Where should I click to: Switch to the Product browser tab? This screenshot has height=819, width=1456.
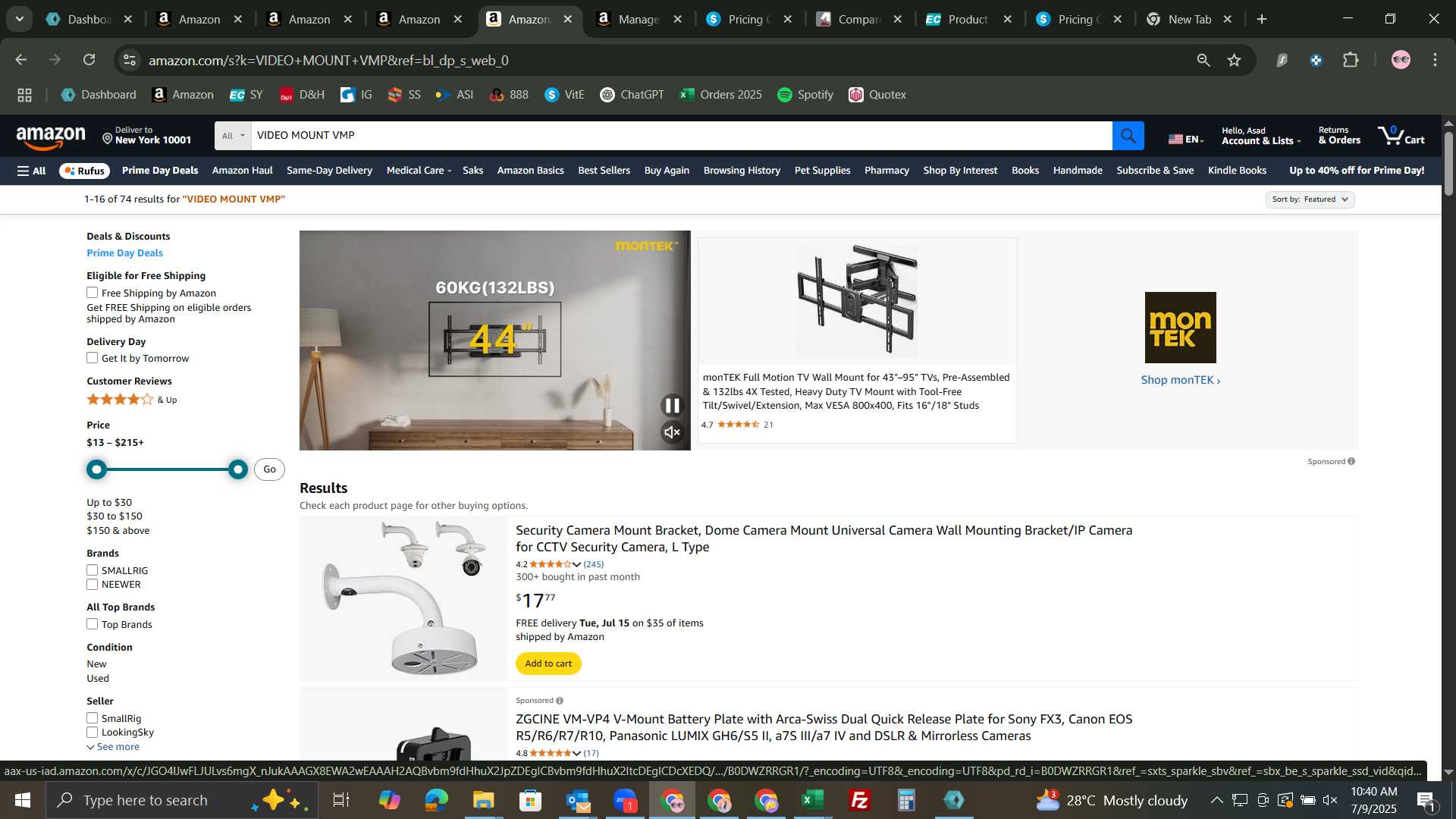[968, 19]
